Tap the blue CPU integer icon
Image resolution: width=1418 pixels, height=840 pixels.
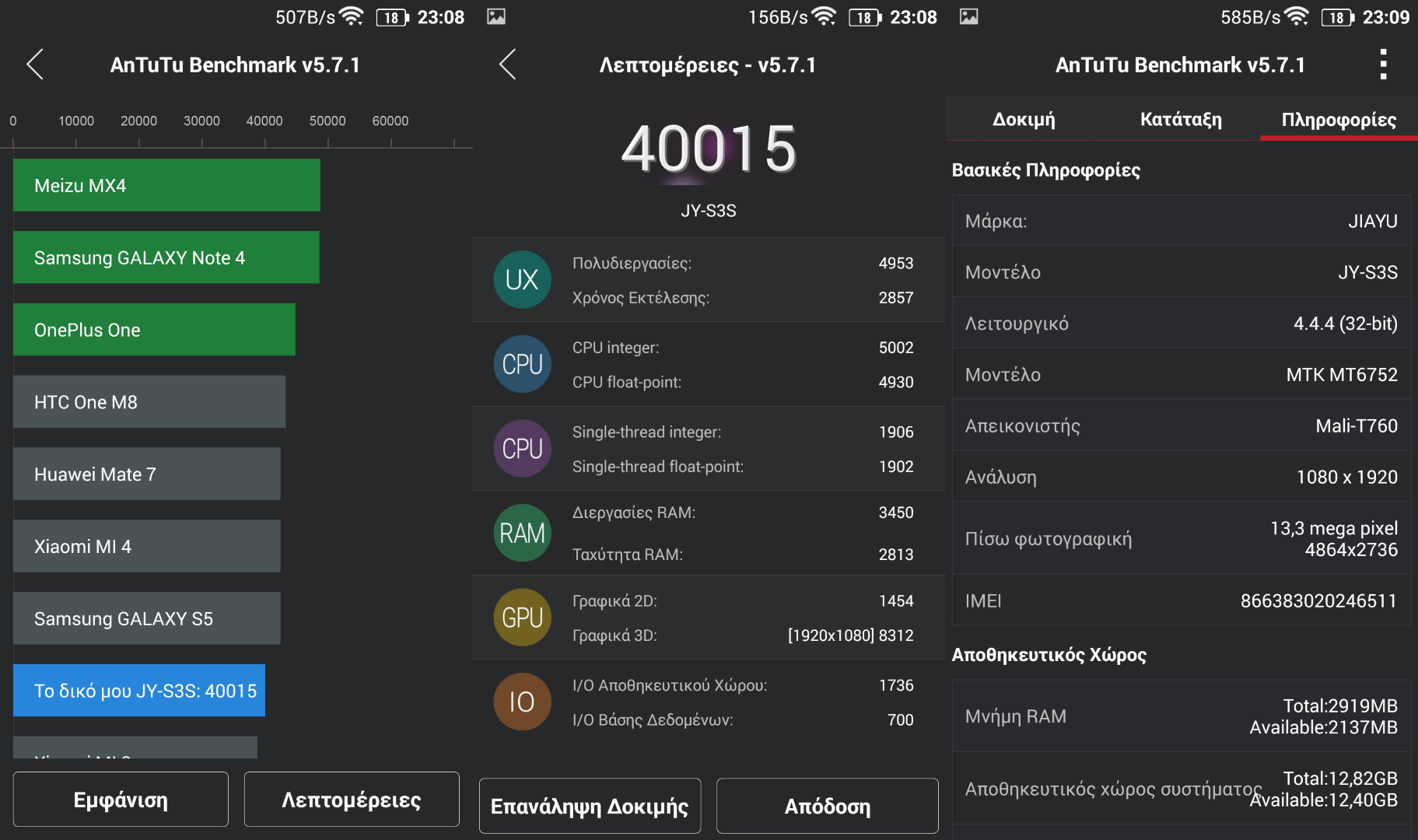(x=522, y=364)
